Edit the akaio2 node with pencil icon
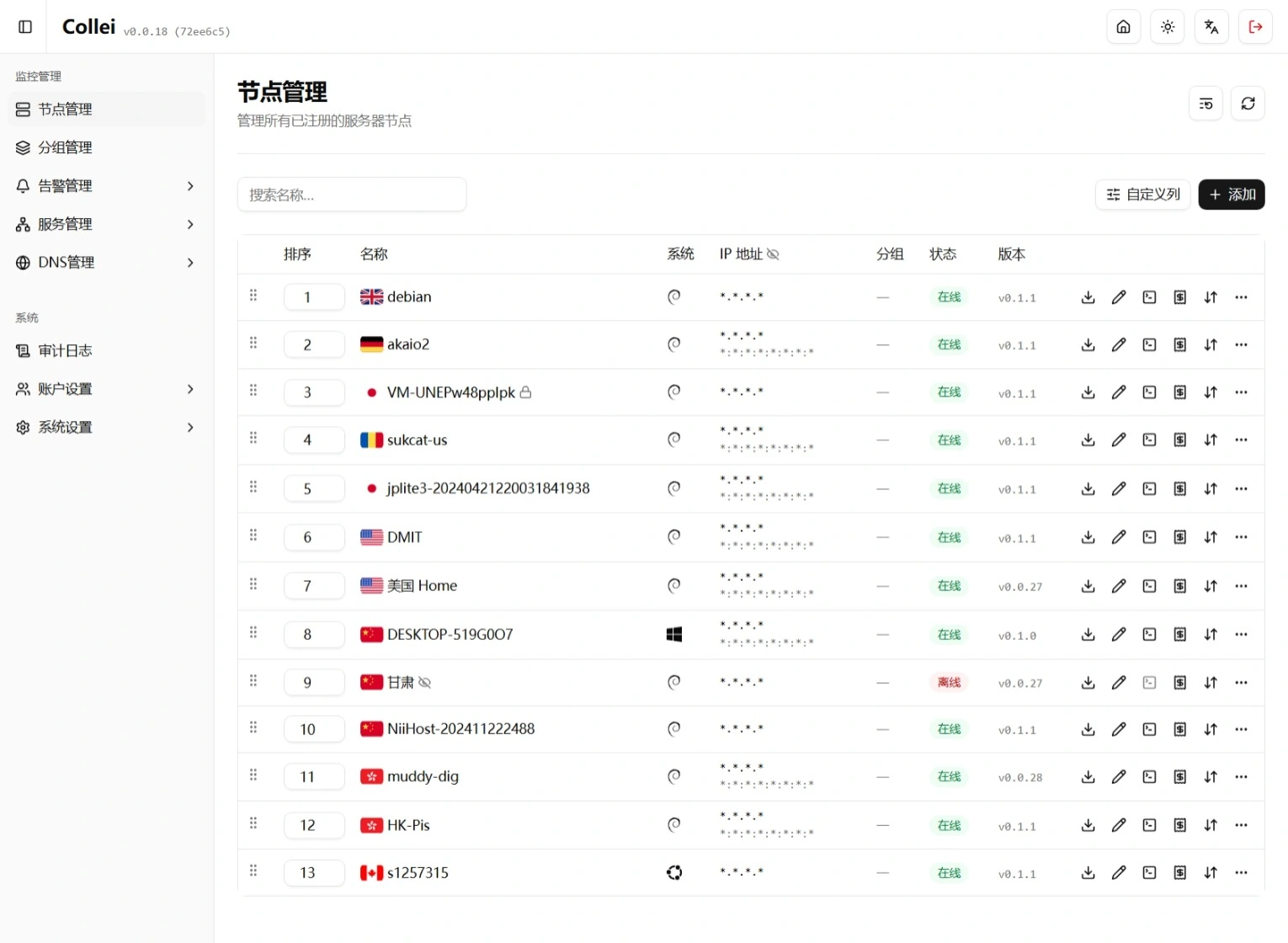This screenshot has height=943, width=1288. (x=1119, y=344)
